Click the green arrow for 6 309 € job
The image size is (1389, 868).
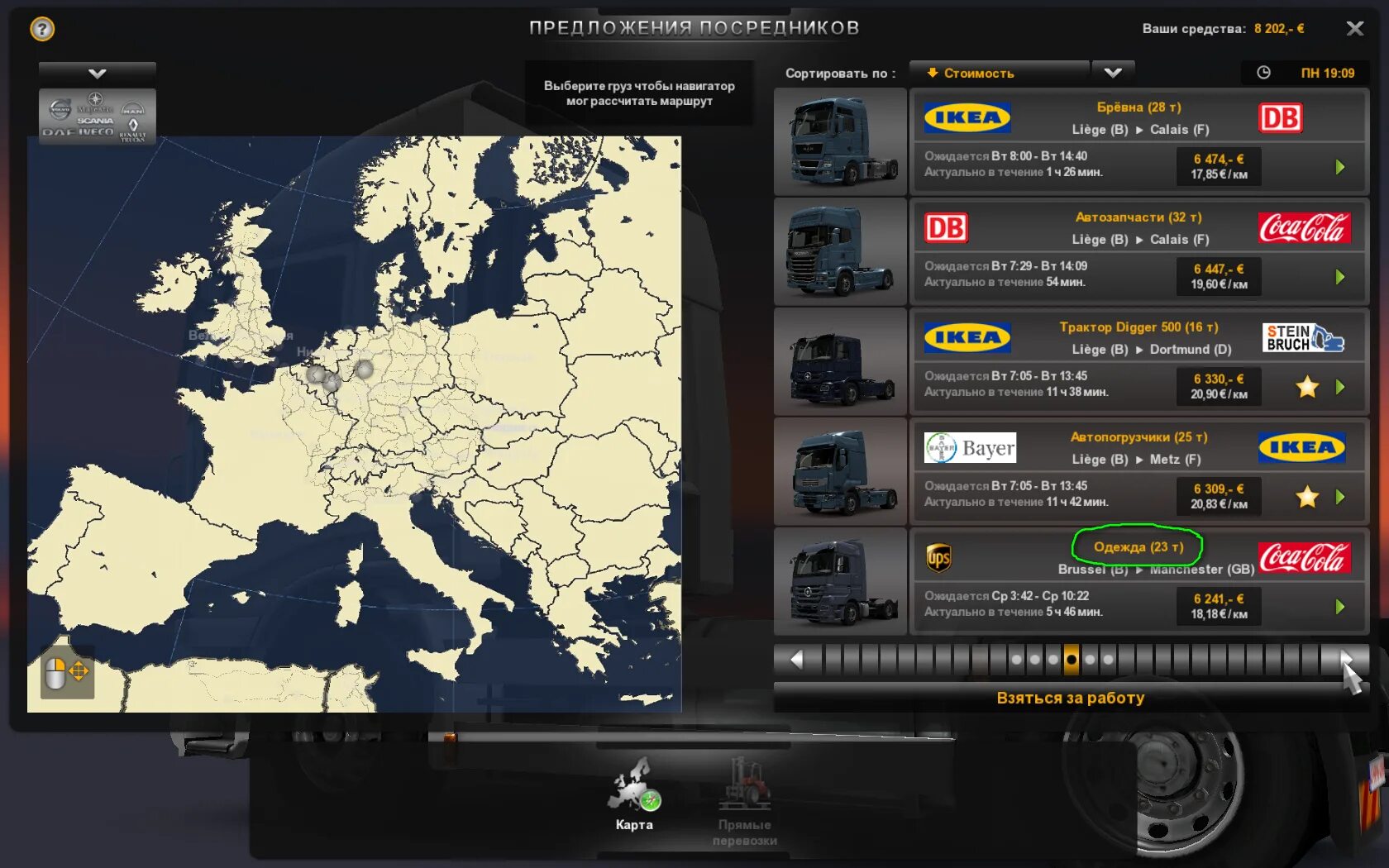pyautogui.click(x=1340, y=497)
